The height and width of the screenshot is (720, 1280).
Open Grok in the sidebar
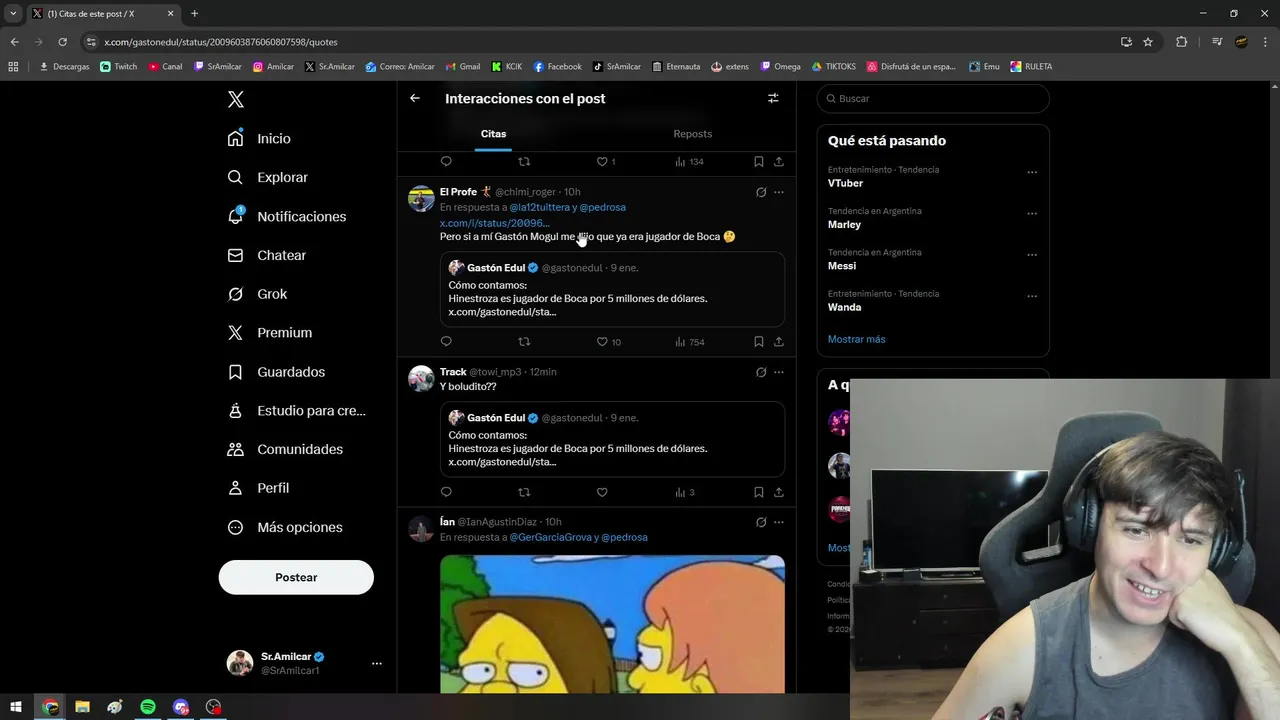click(x=258, y=294)
